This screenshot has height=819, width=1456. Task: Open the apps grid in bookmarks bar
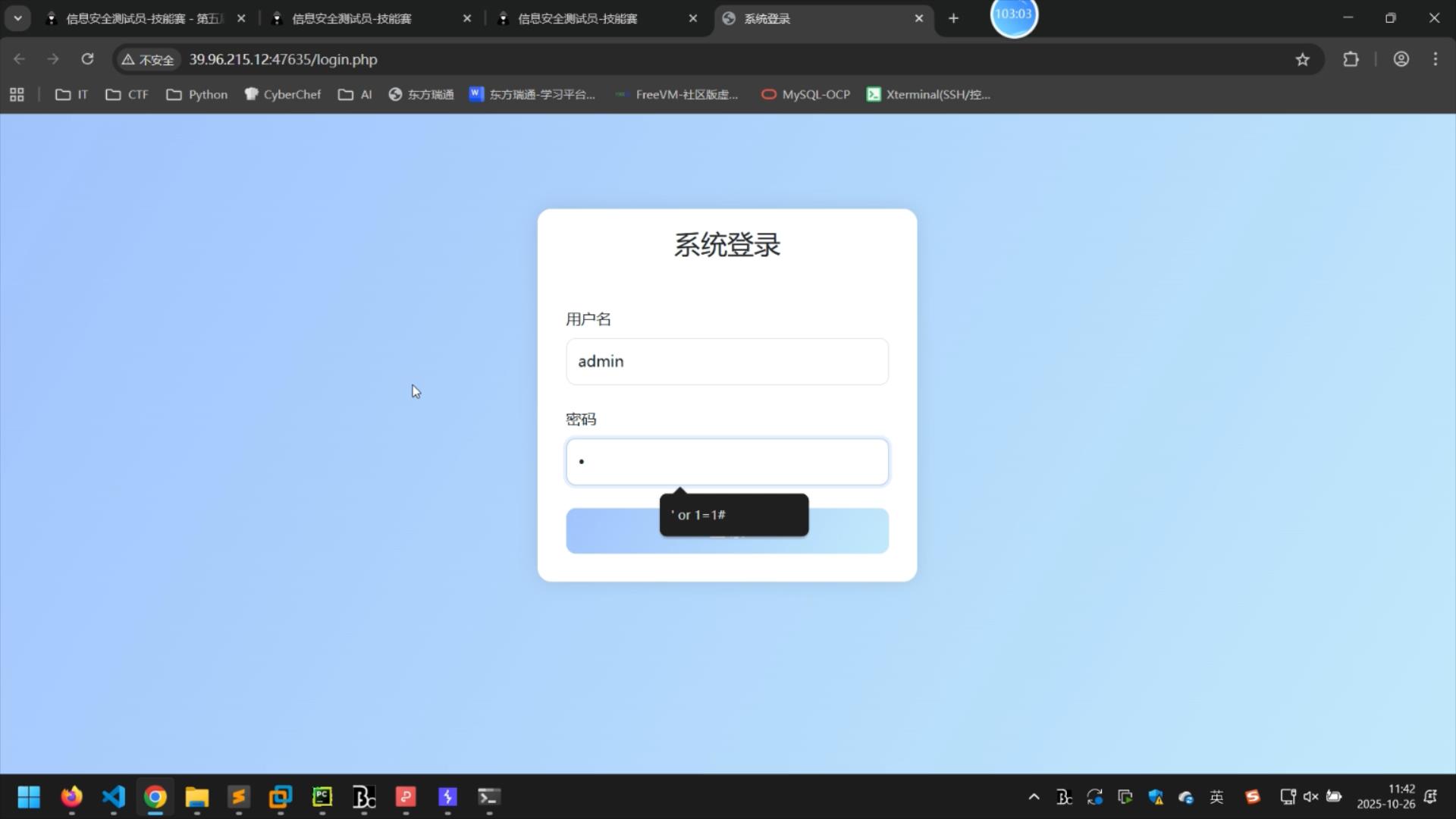[x=17, y=95]
